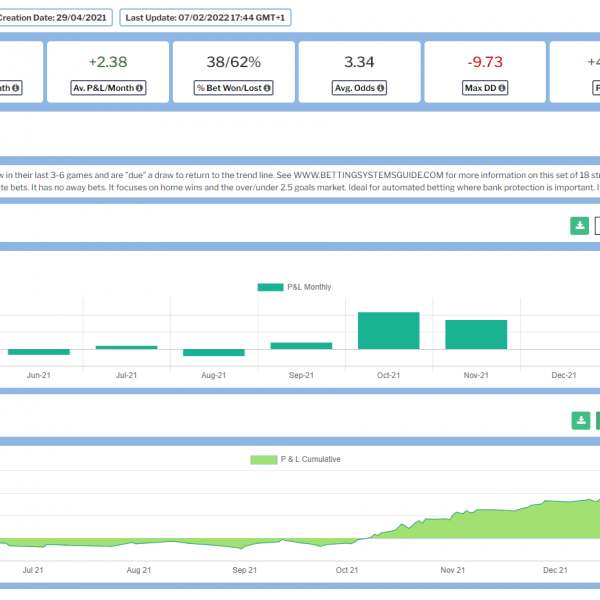Viewport: 600px width, 600px height.
Task: Click the Jun-21 monthly bar
Action: 39,352
